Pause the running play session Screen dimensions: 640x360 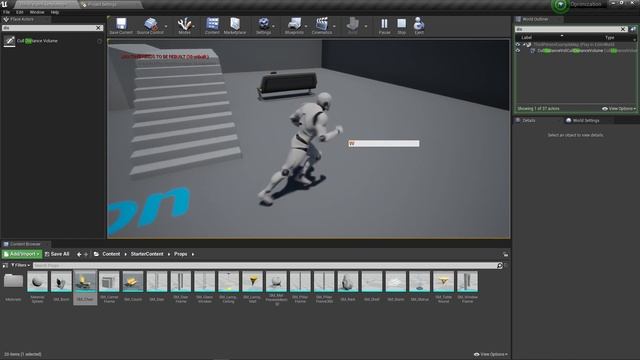(384, 26)
